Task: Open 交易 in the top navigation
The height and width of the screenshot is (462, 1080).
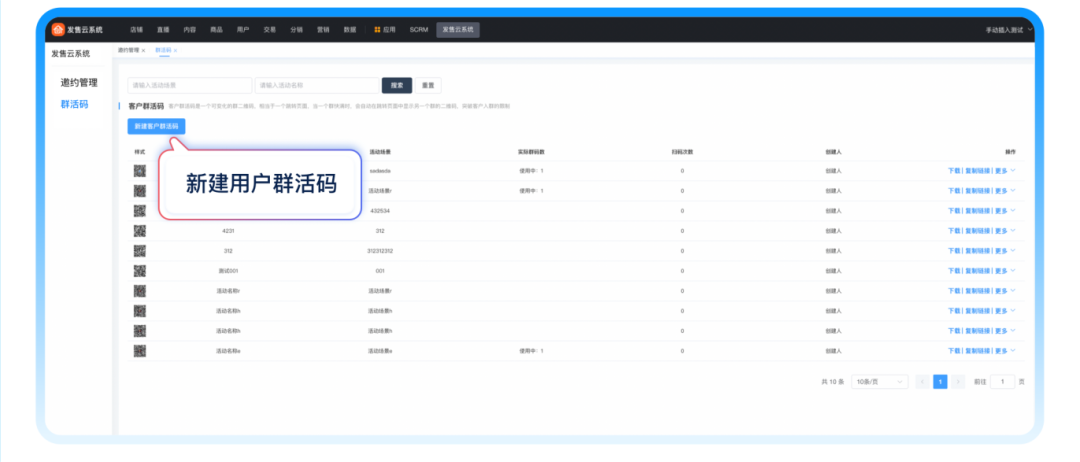Action: 270,30
